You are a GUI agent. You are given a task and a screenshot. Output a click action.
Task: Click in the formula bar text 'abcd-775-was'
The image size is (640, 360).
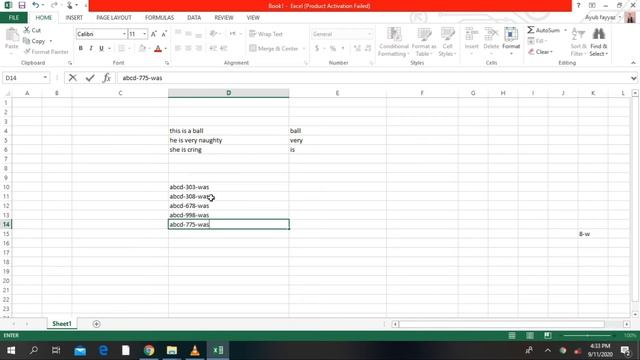pos(142,78)
